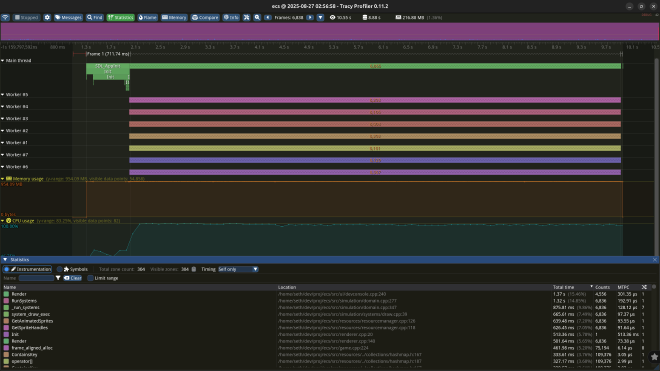
Task: Open the Flame graph view
Action: [x=147, y=17]
